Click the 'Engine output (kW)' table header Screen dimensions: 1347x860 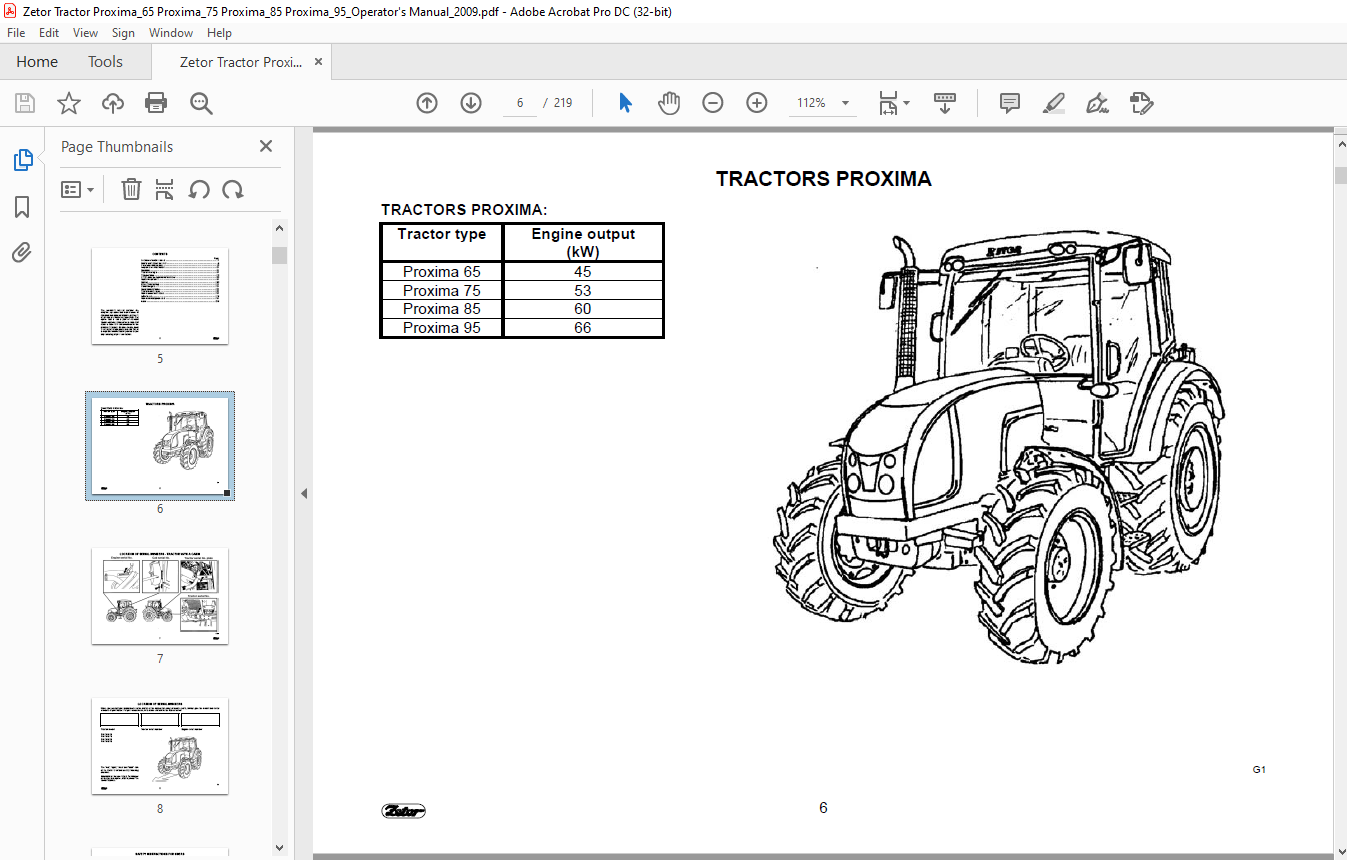583,243
